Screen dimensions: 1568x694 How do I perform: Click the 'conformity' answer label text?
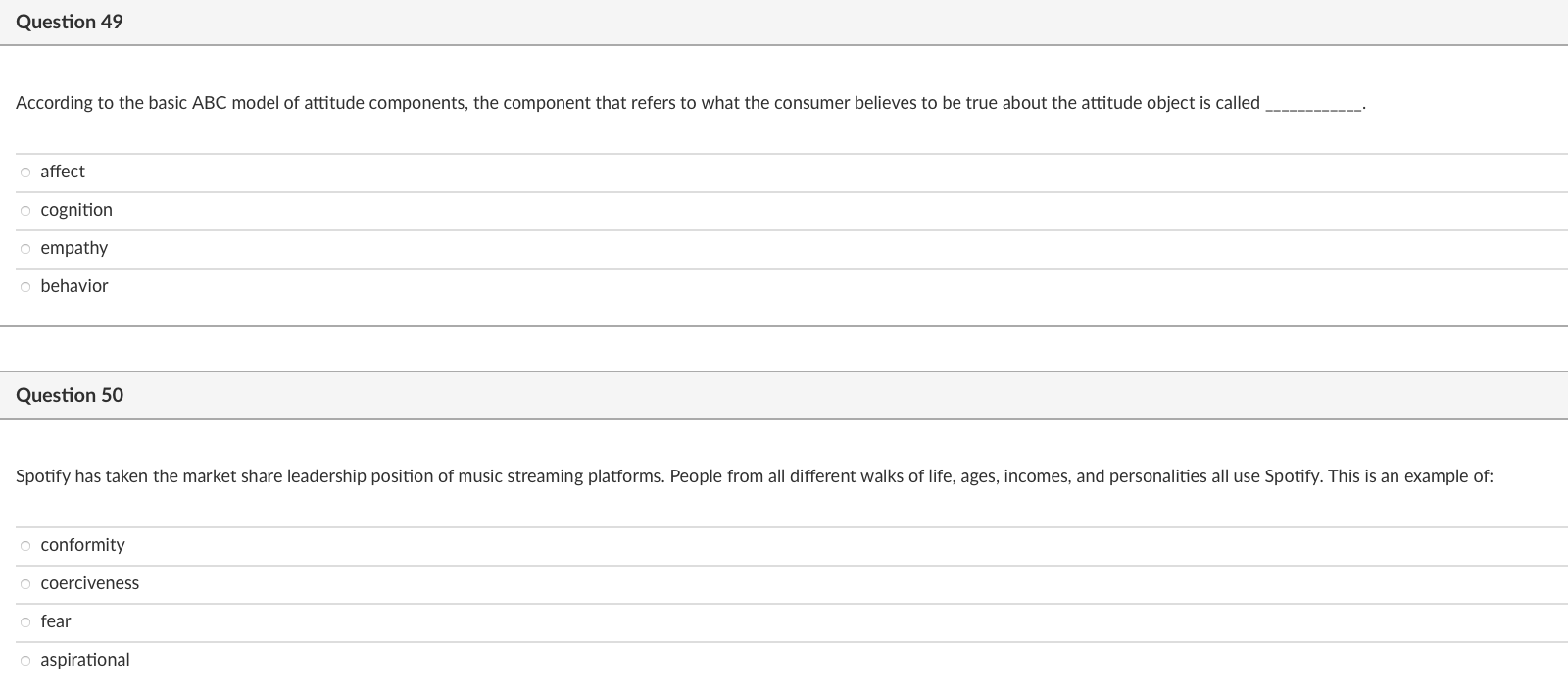(83, 545)
